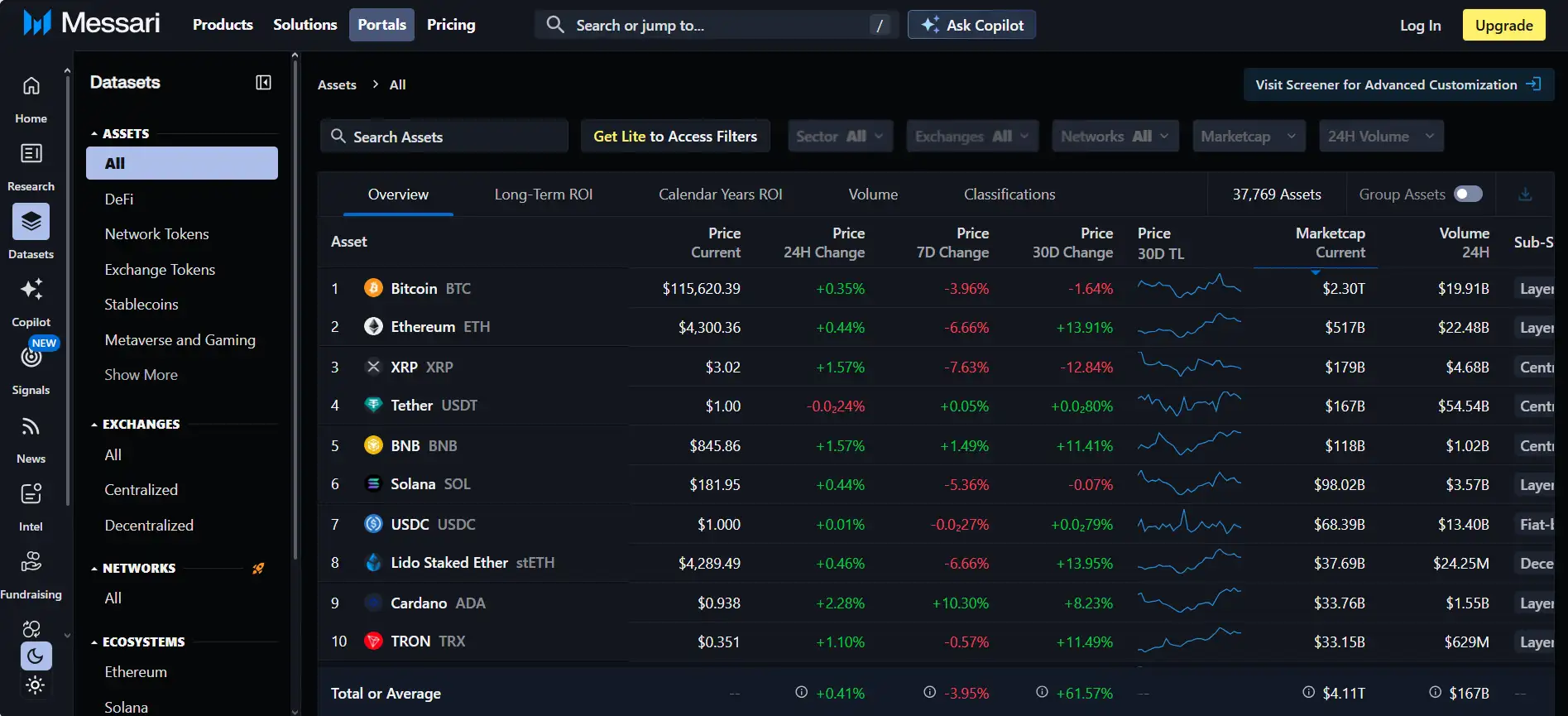This screenshot has width=1568, height=716.
Task: Switch to light mode sun icon
Action: point(36,685)
